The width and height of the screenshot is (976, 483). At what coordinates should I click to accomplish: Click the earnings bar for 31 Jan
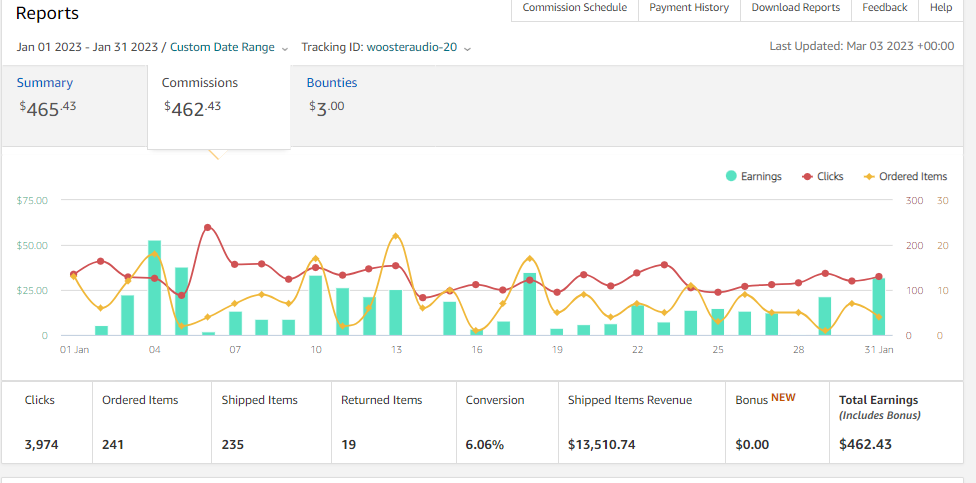tap(879, 307)
